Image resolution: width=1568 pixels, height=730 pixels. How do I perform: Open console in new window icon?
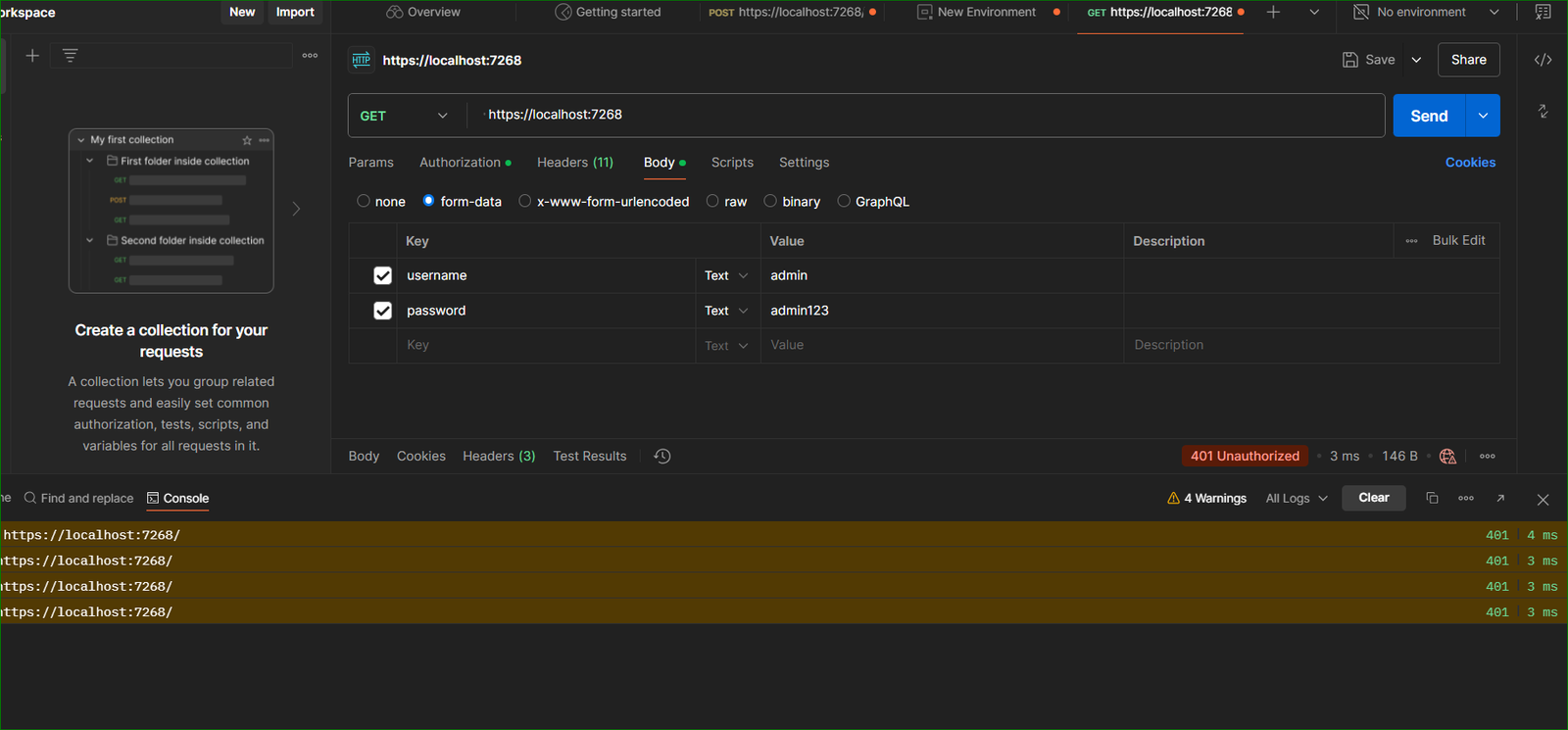[x=1500, y=498]
